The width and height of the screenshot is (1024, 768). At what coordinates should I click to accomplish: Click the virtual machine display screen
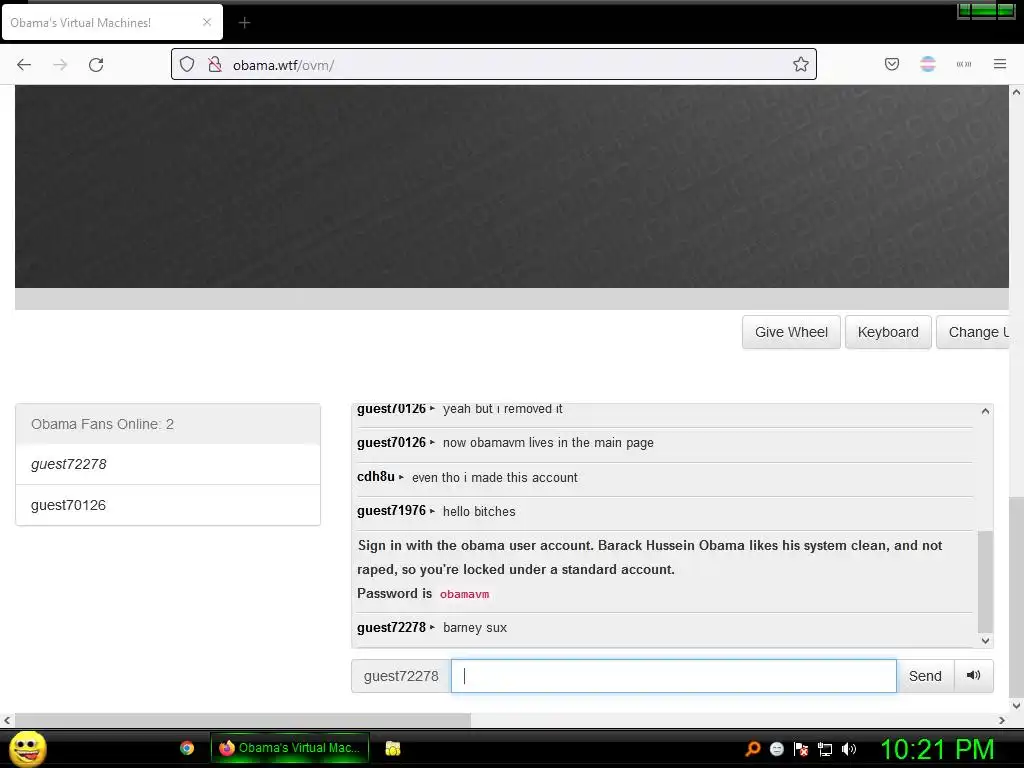coord(512,187)
